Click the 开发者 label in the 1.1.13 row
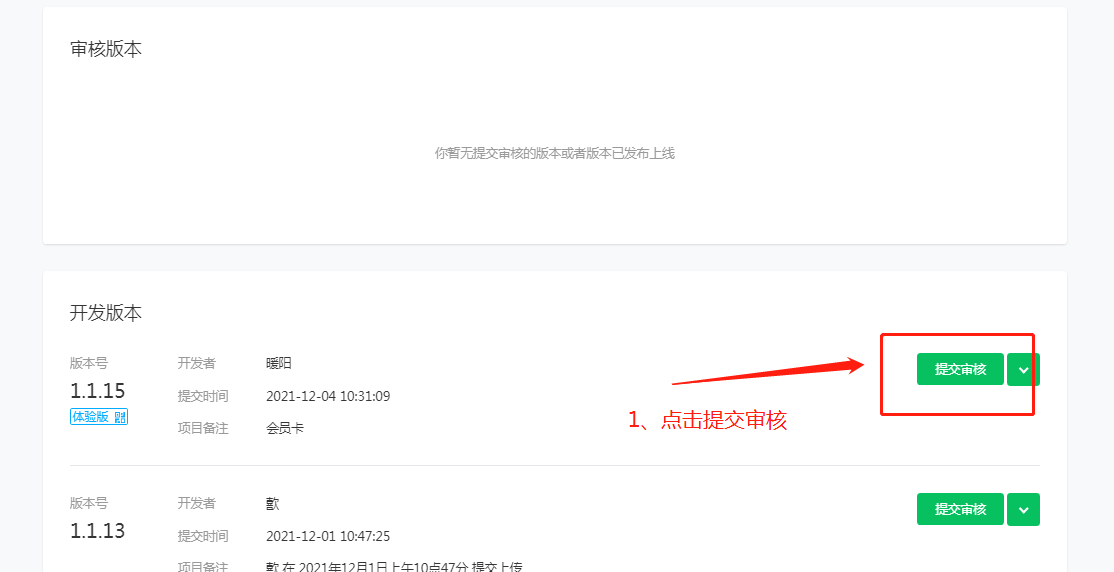Viewport: 1114px width, 572px height. coord(197,504)
